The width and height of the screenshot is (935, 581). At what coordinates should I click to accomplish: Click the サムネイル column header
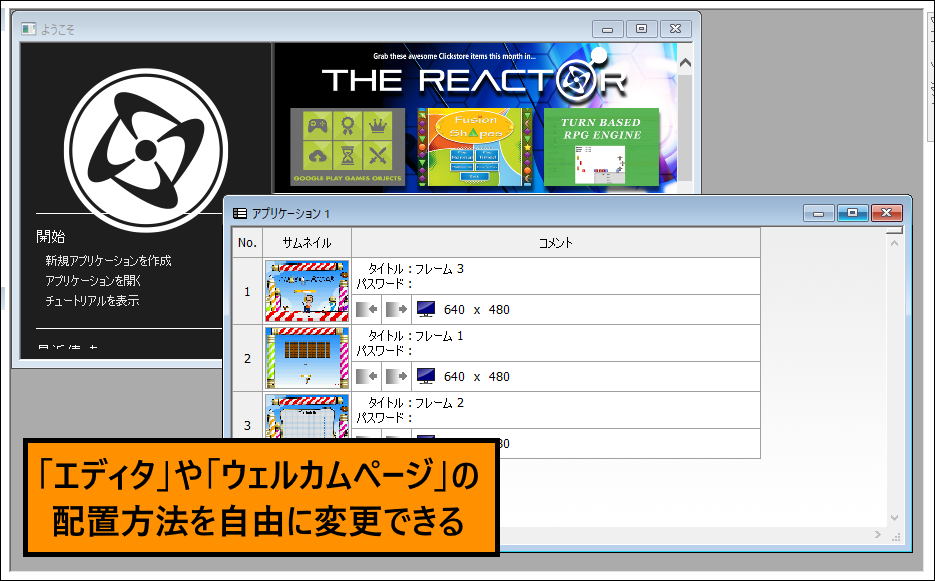[x=306, y=243]
